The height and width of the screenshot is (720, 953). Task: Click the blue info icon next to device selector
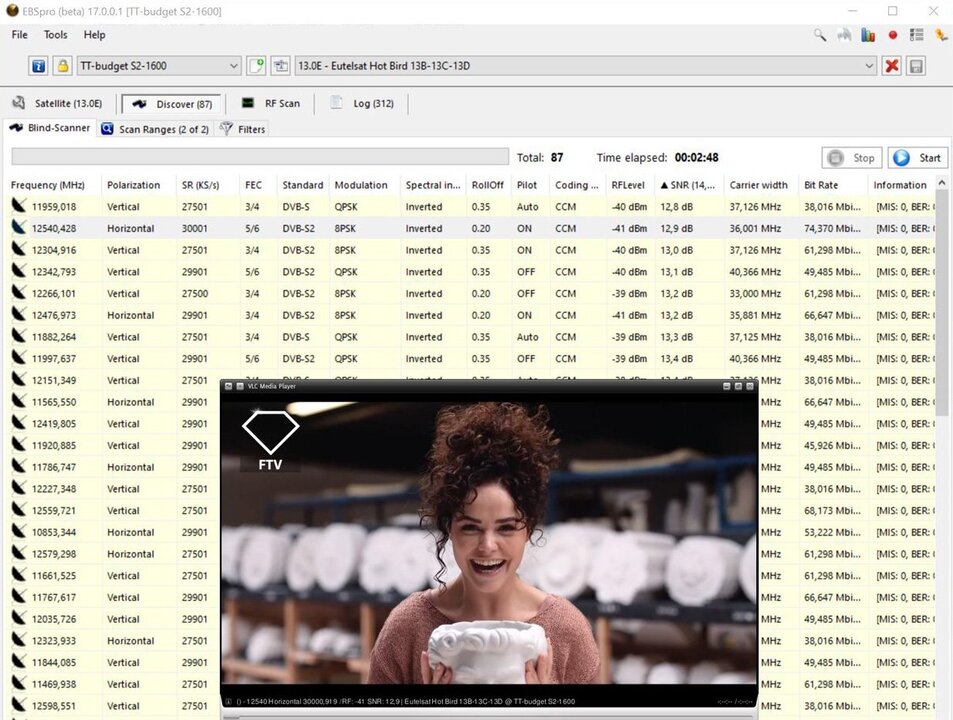click(38, 65)
